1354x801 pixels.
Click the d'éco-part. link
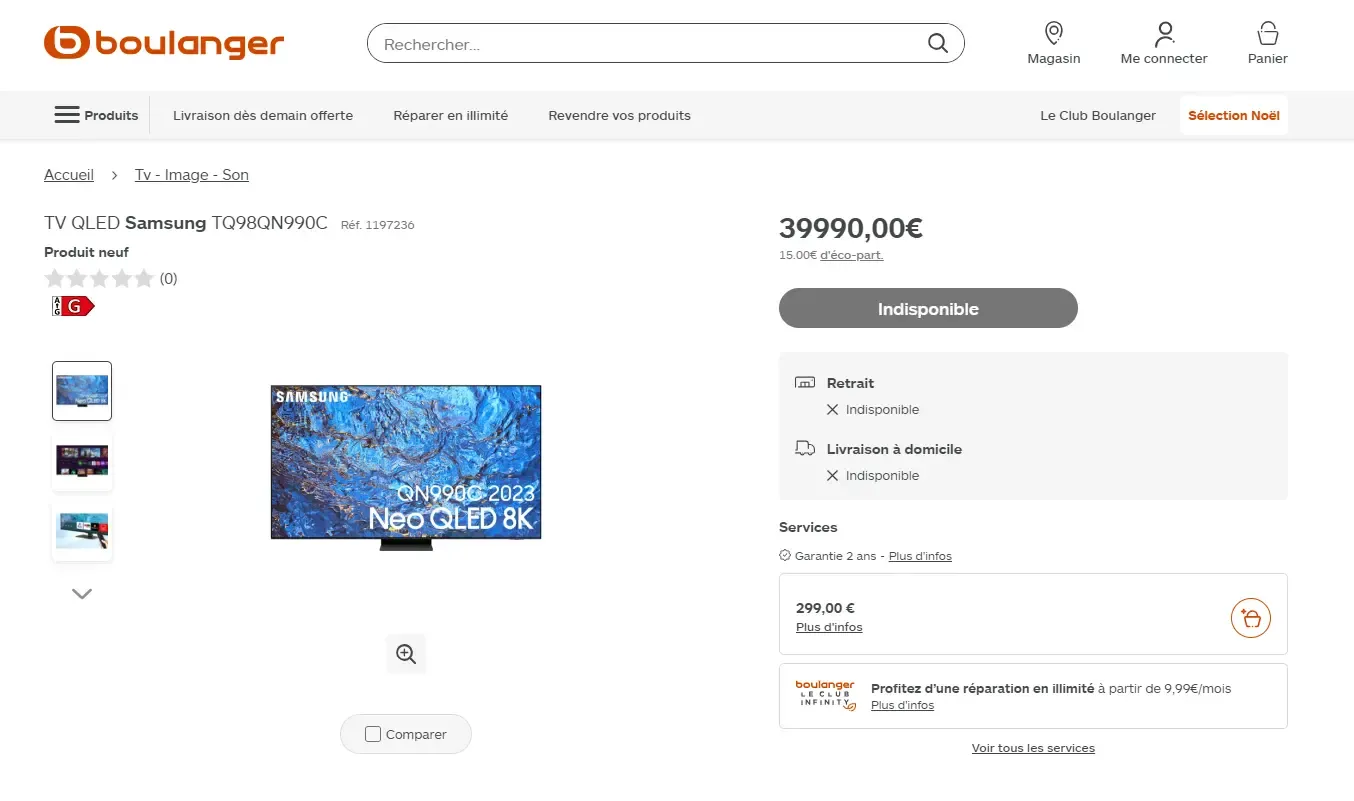[851, 255]
